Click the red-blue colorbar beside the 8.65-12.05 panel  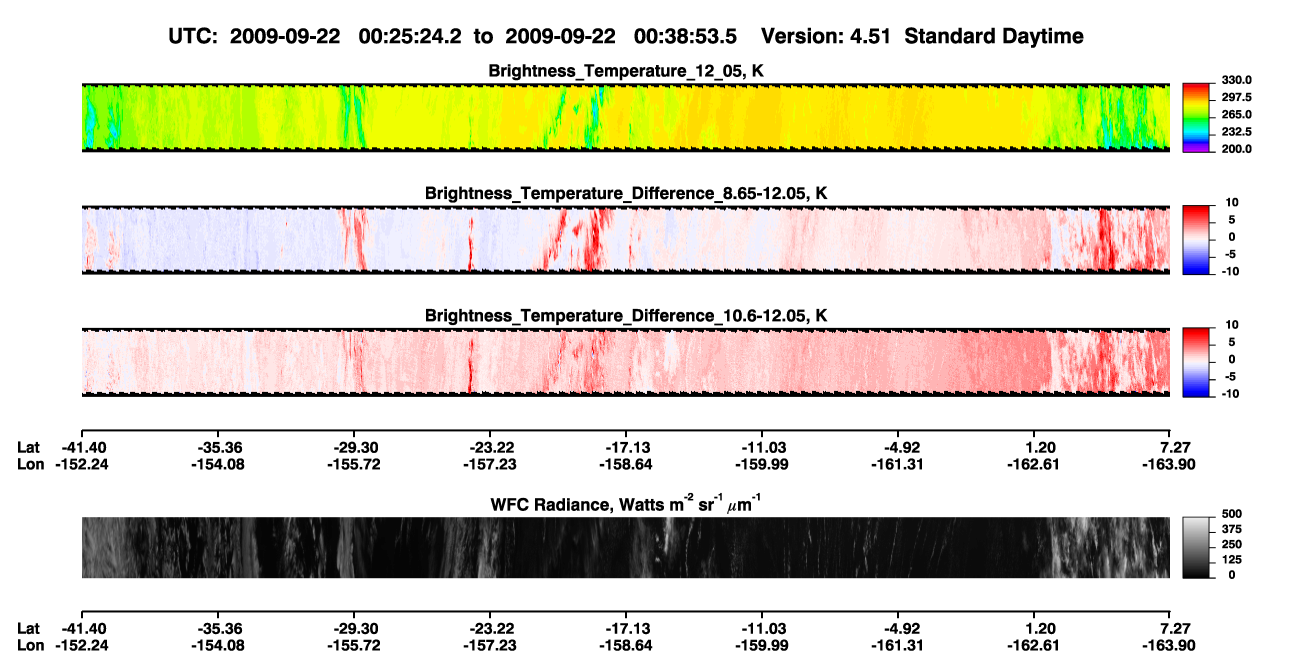[x=1197, y=238]
